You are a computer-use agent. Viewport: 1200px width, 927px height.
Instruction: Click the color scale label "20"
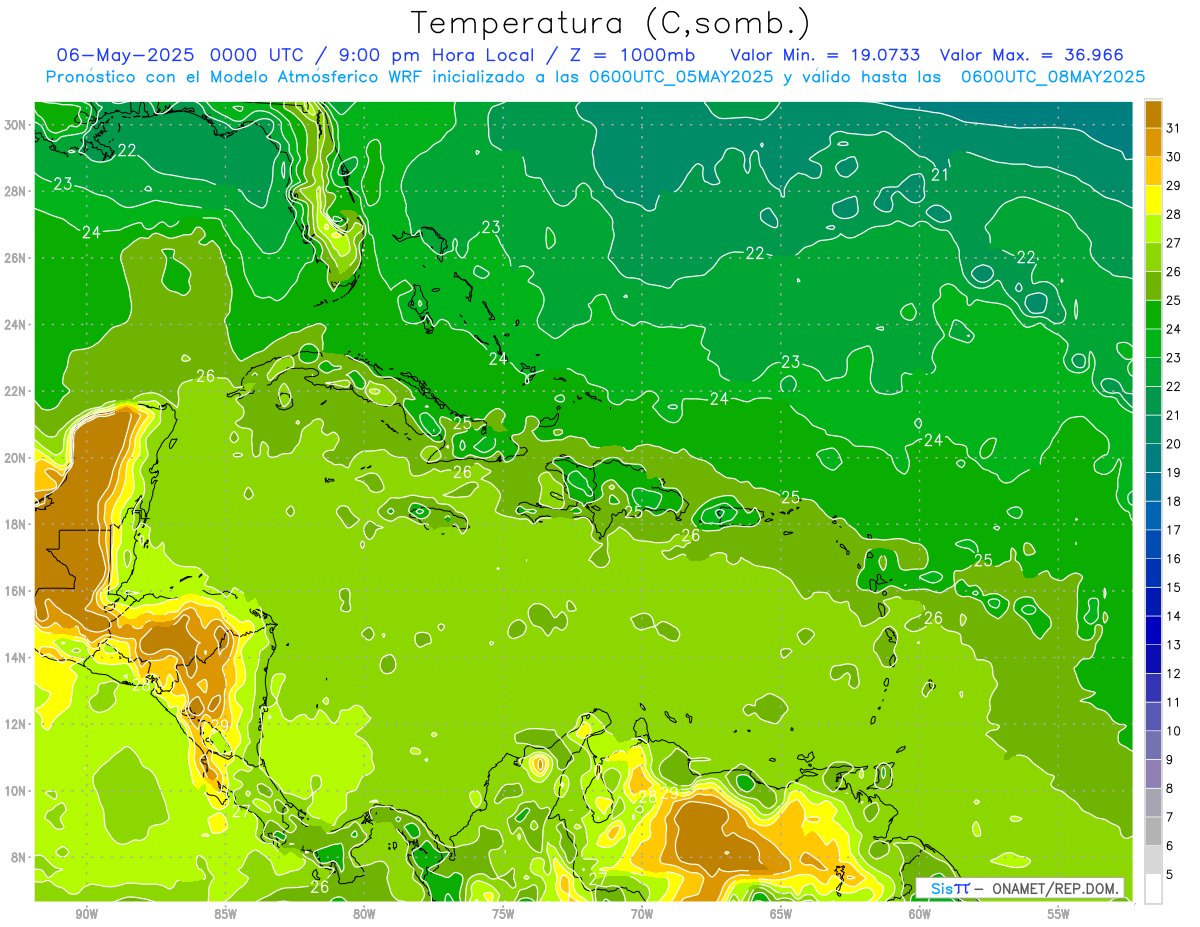tap(1174, 444)
